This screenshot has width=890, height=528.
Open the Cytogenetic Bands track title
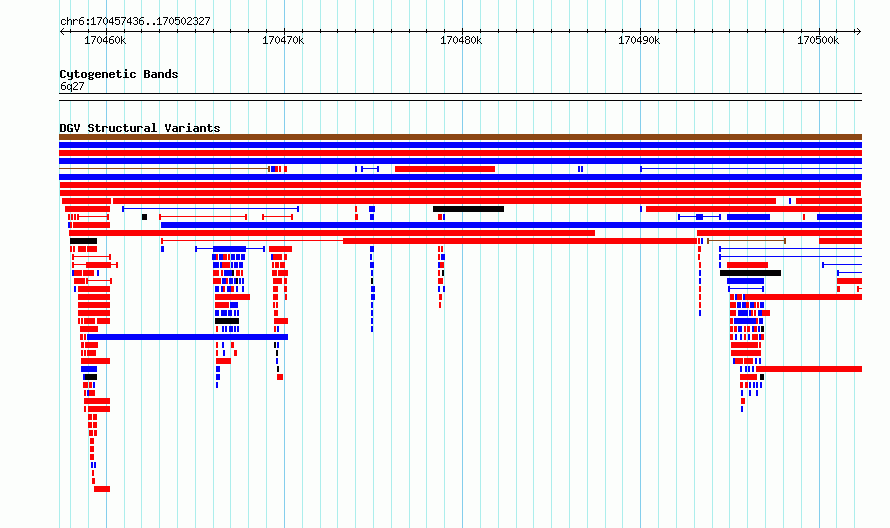tap(119, 74)
